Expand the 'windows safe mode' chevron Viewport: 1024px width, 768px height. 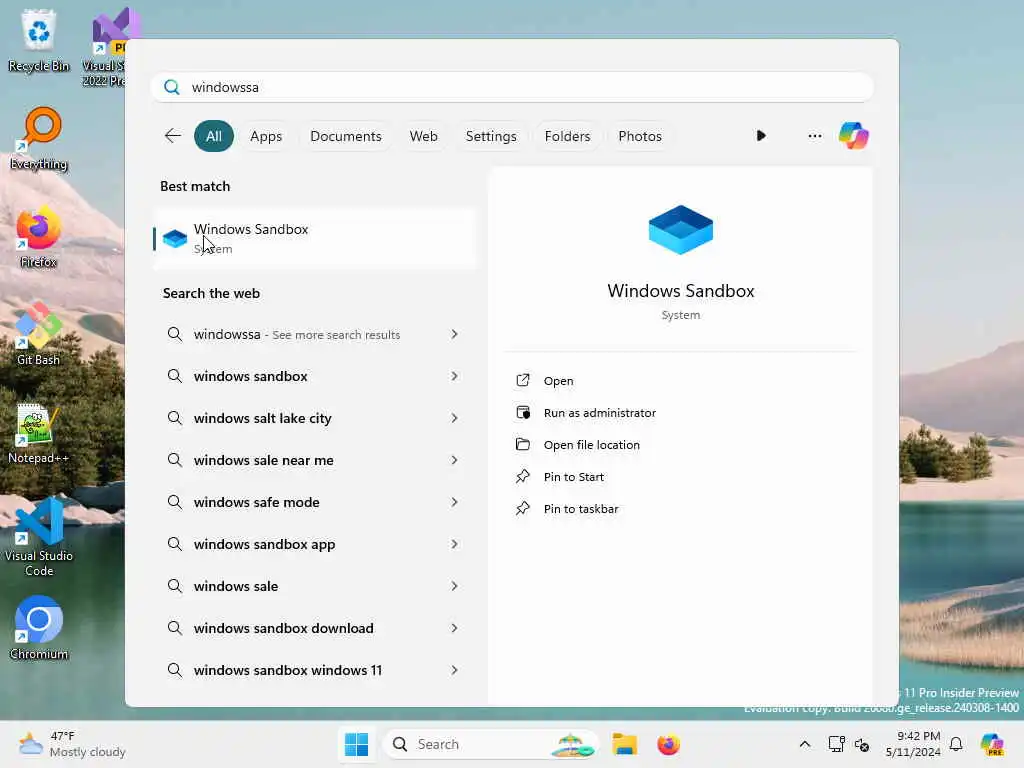(455, 502)
